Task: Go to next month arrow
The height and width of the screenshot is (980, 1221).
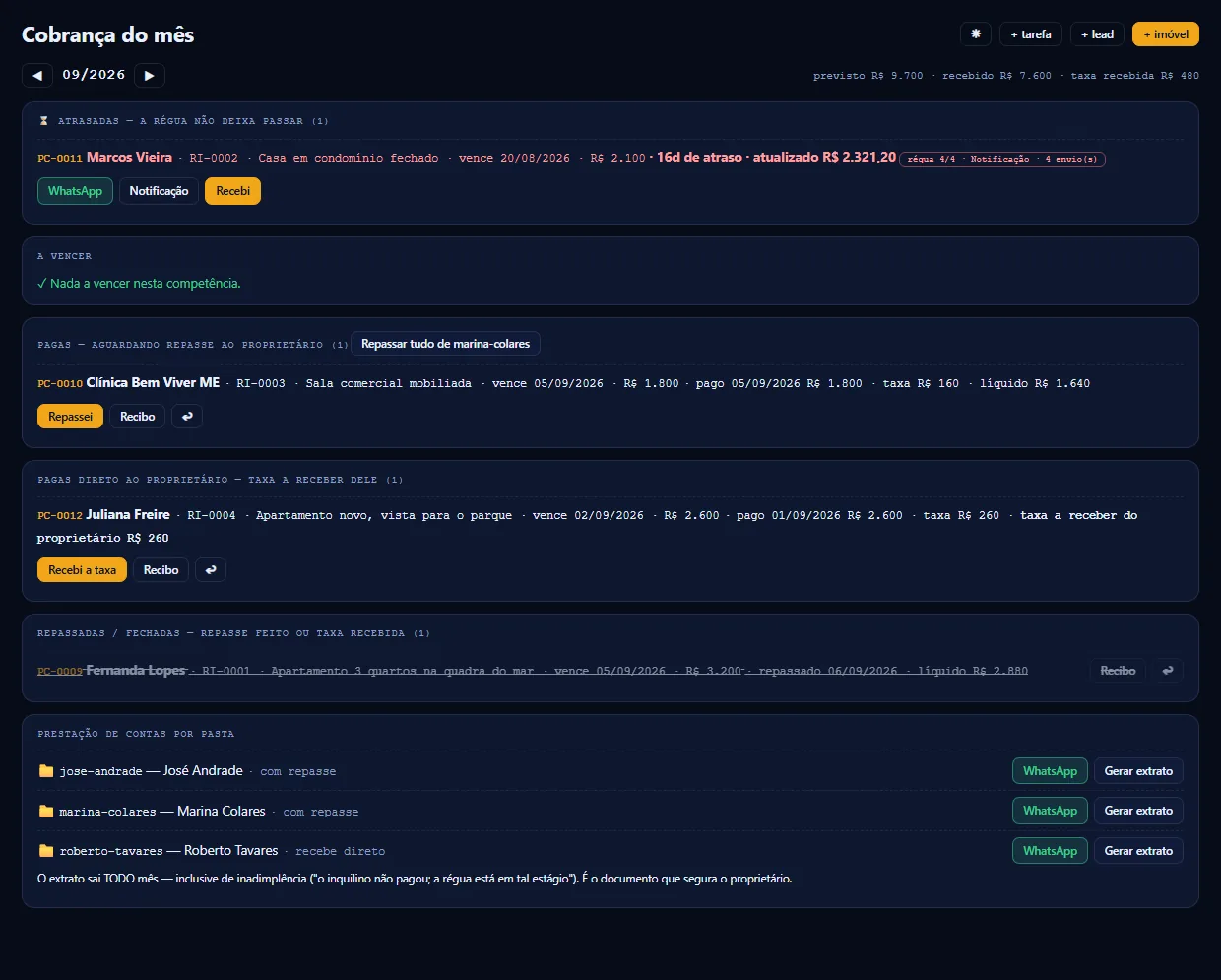Action: [149, 75]
